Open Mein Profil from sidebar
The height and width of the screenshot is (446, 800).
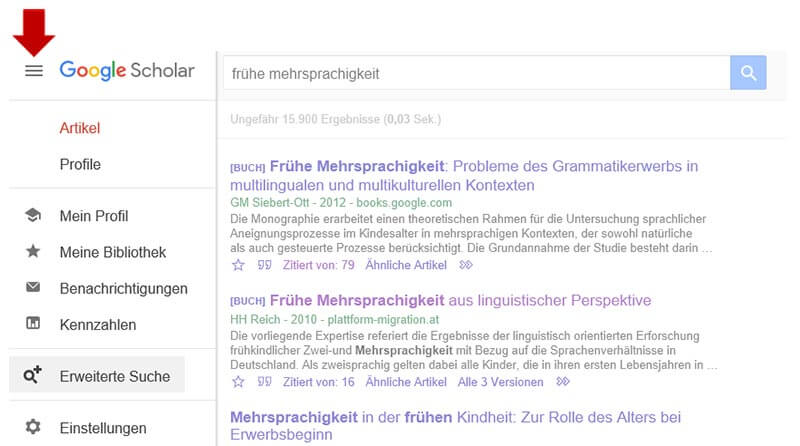coord(94,216)
